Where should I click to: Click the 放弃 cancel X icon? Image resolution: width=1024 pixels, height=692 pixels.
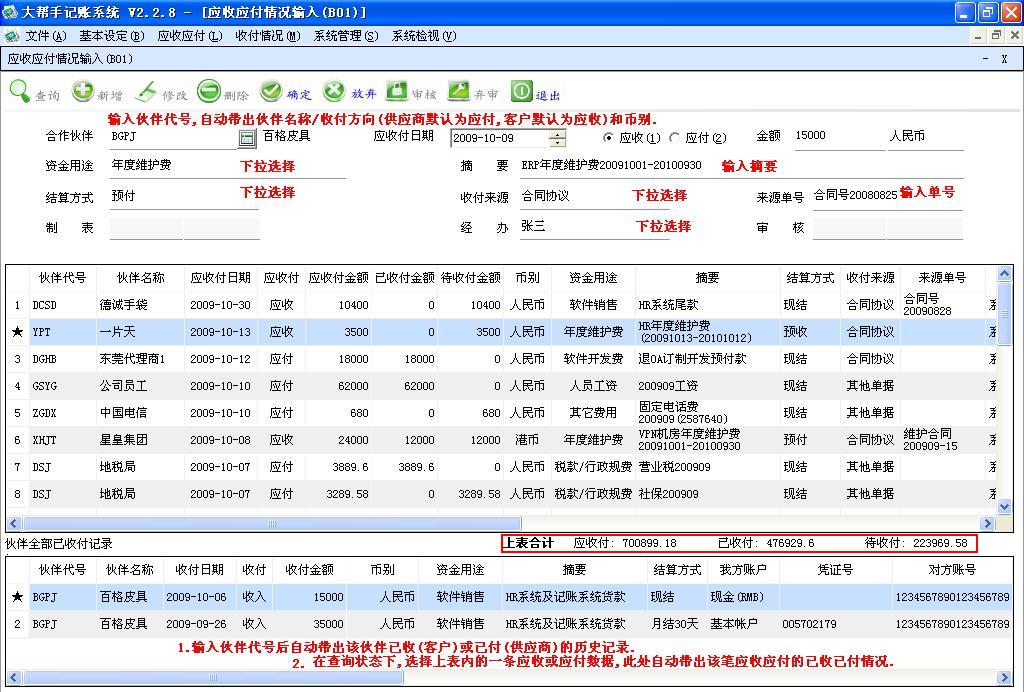(334, 91)
